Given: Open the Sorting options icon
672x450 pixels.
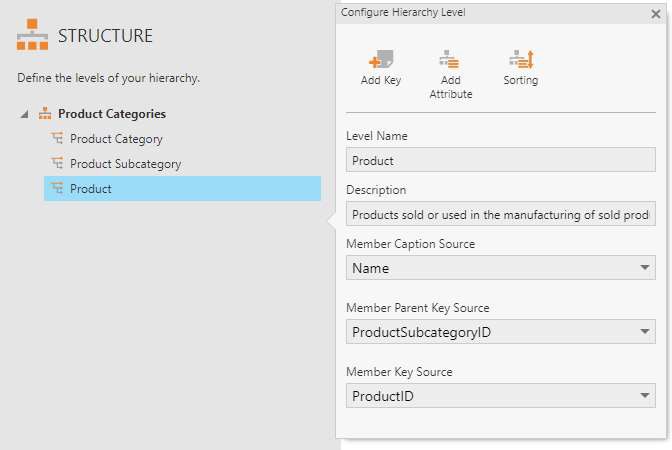Looking at the screenshot, I should 520,59.
